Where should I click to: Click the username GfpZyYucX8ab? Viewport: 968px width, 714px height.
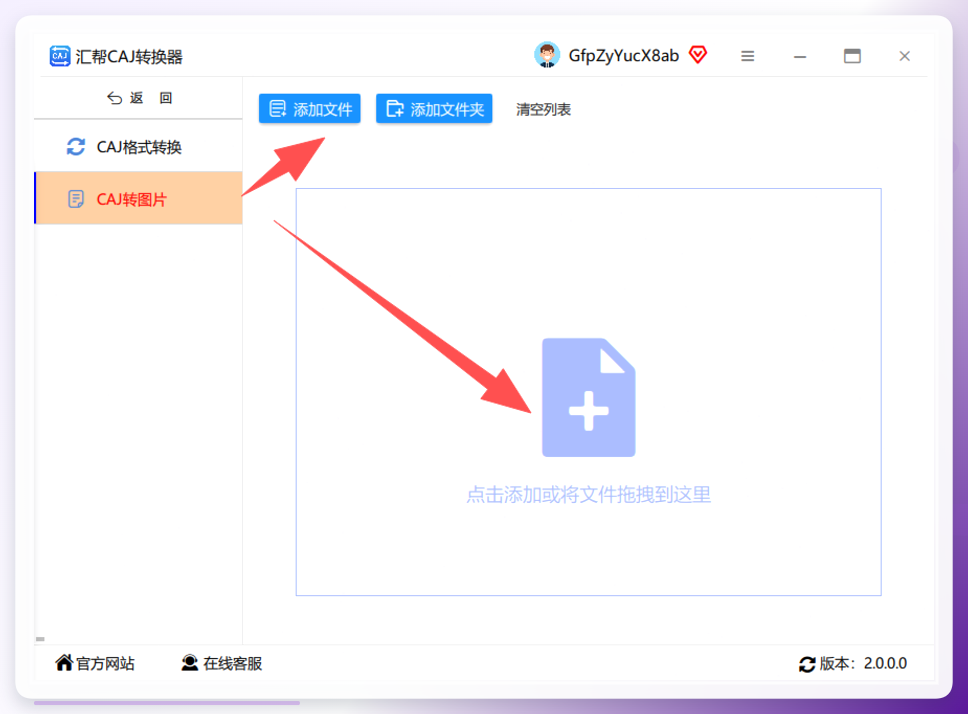coord(624,56)
